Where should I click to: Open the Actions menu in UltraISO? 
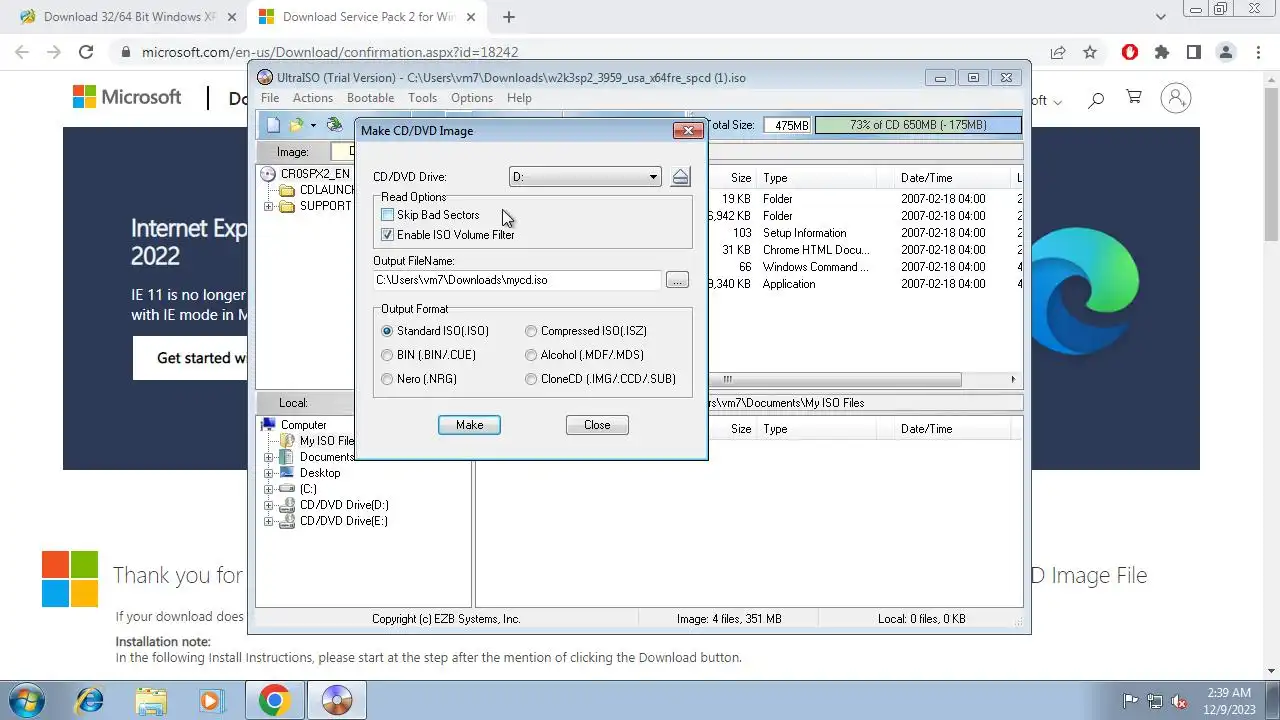[x=313, y=98]
